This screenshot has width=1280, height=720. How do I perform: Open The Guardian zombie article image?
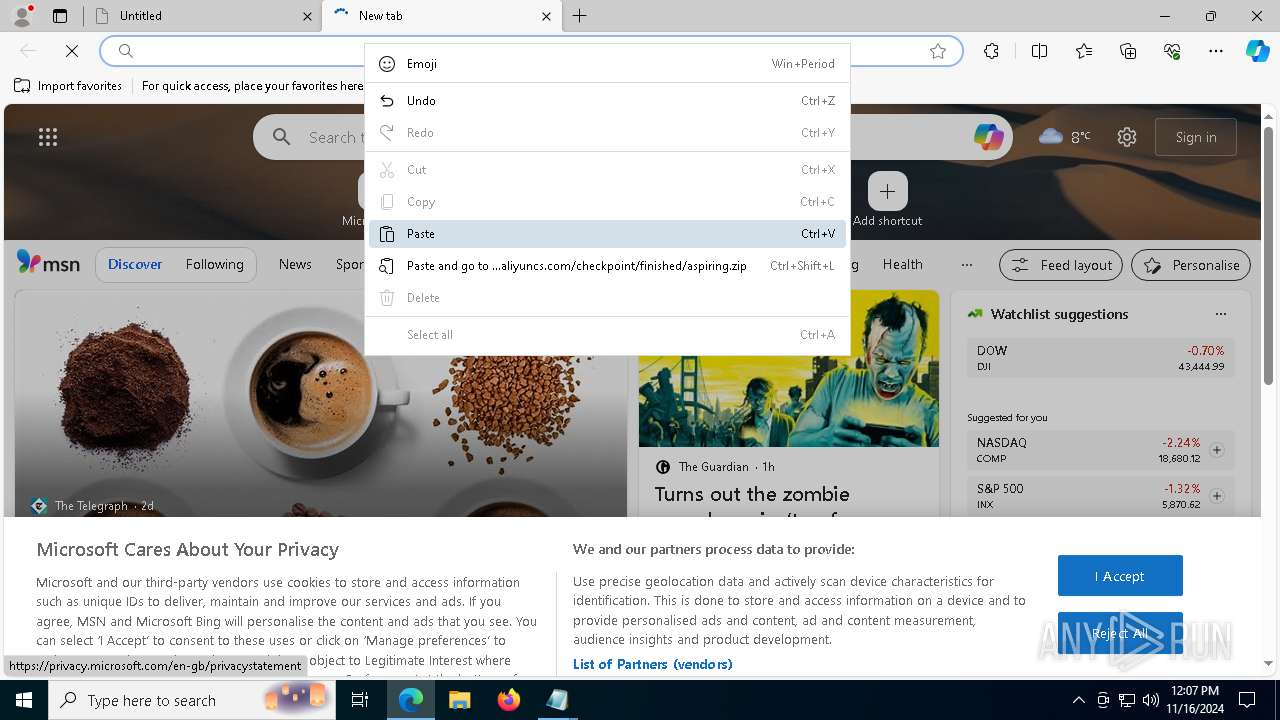click(789, 368)
